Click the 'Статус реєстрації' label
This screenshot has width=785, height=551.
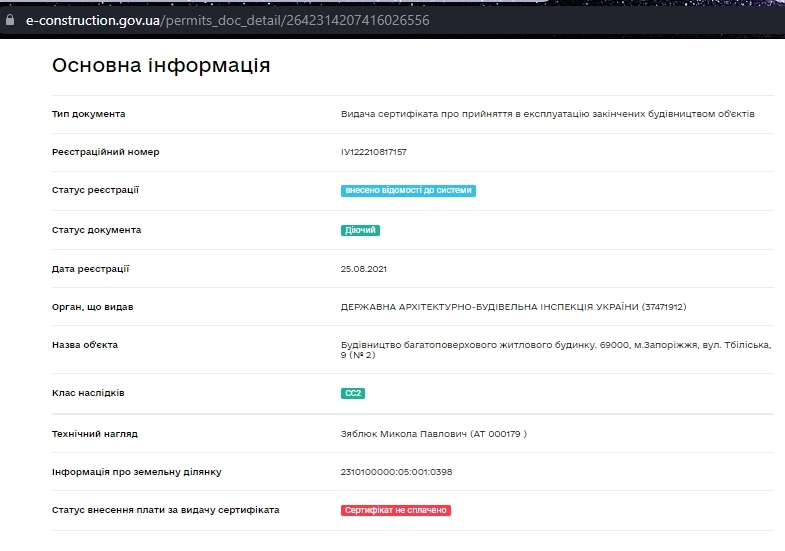(x=95, y=190)
